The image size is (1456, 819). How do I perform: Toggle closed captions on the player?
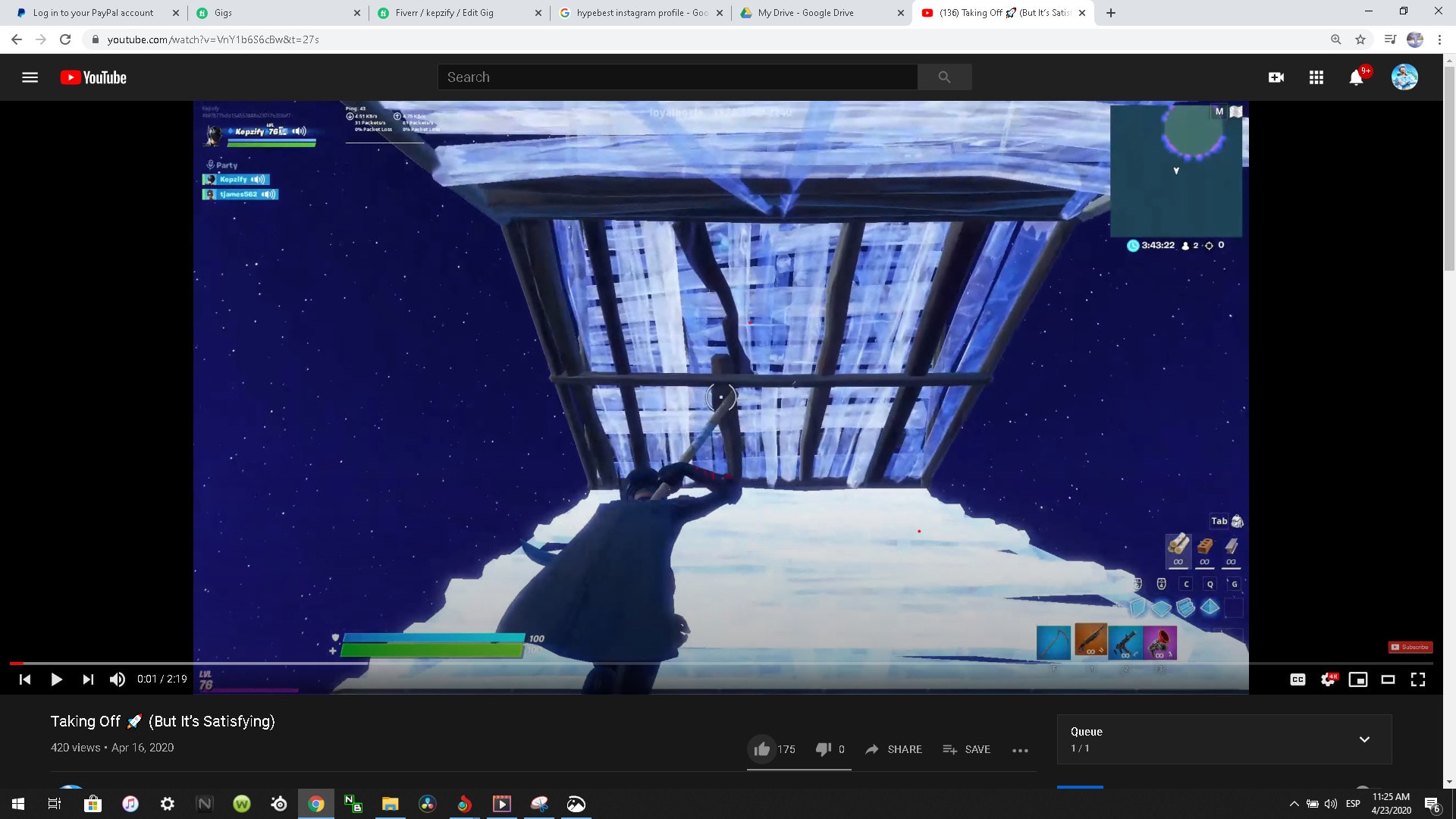(1298, 679)
